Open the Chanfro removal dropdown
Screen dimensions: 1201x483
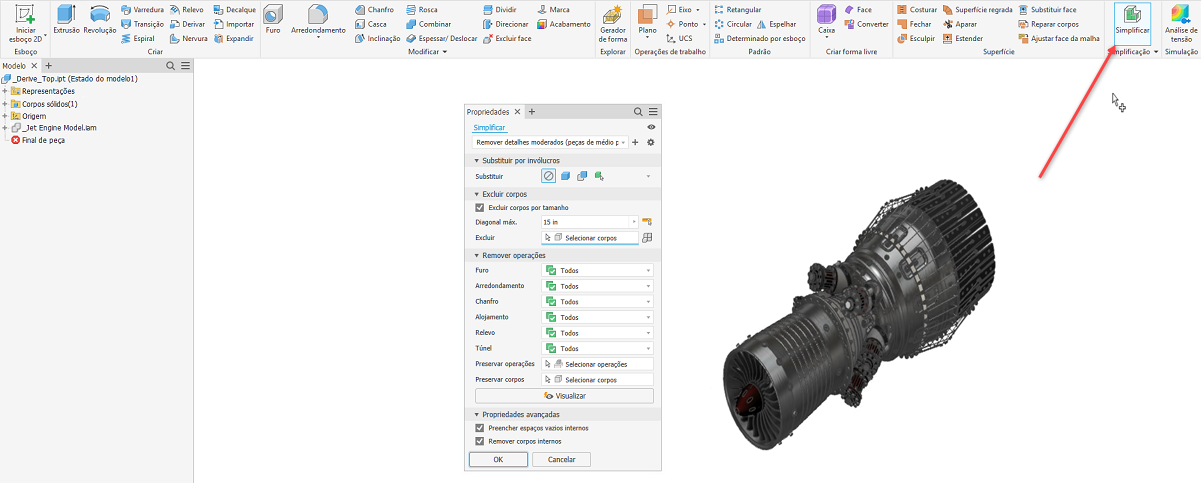tap(597, 301)
